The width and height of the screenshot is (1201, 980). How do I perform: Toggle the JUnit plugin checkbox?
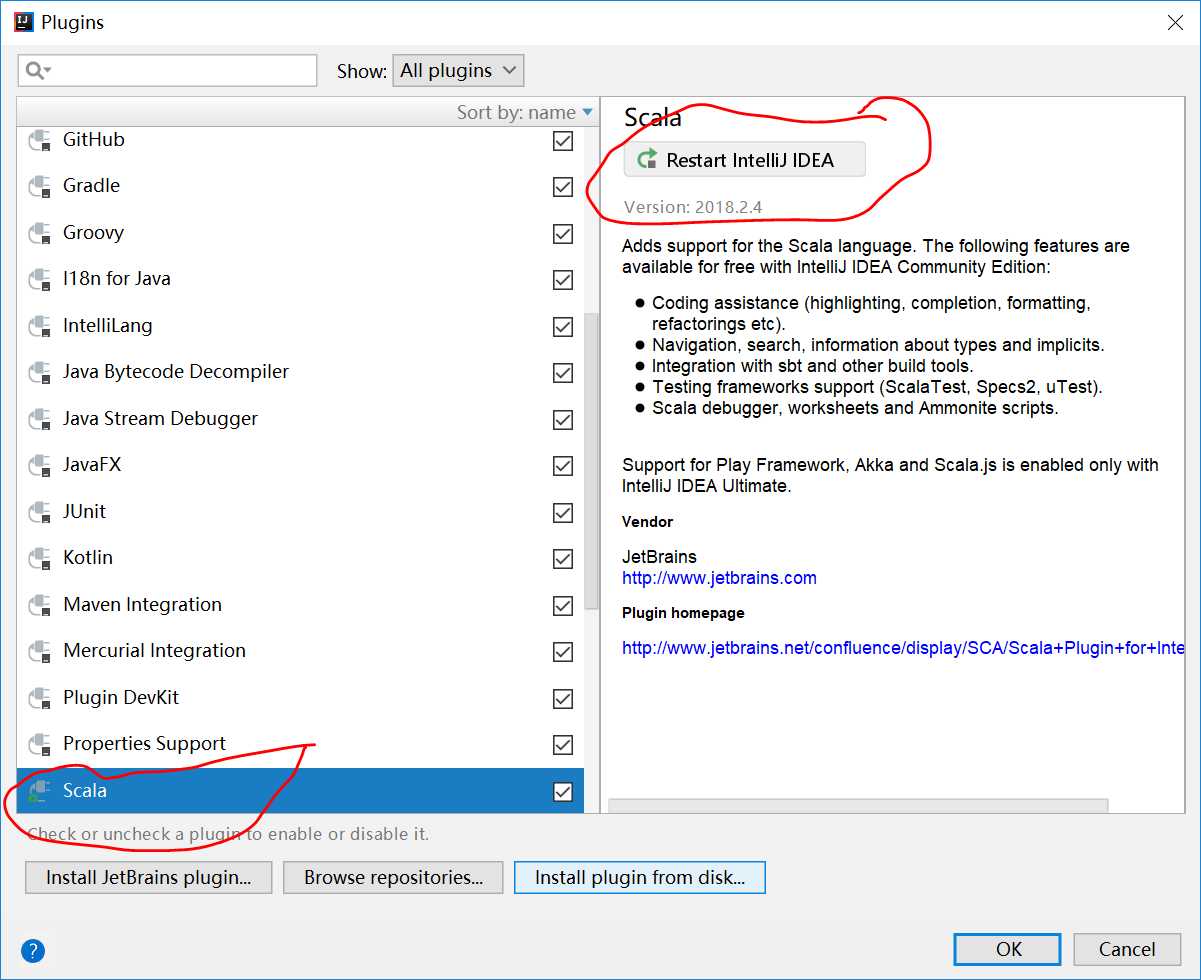click(563, 513)
